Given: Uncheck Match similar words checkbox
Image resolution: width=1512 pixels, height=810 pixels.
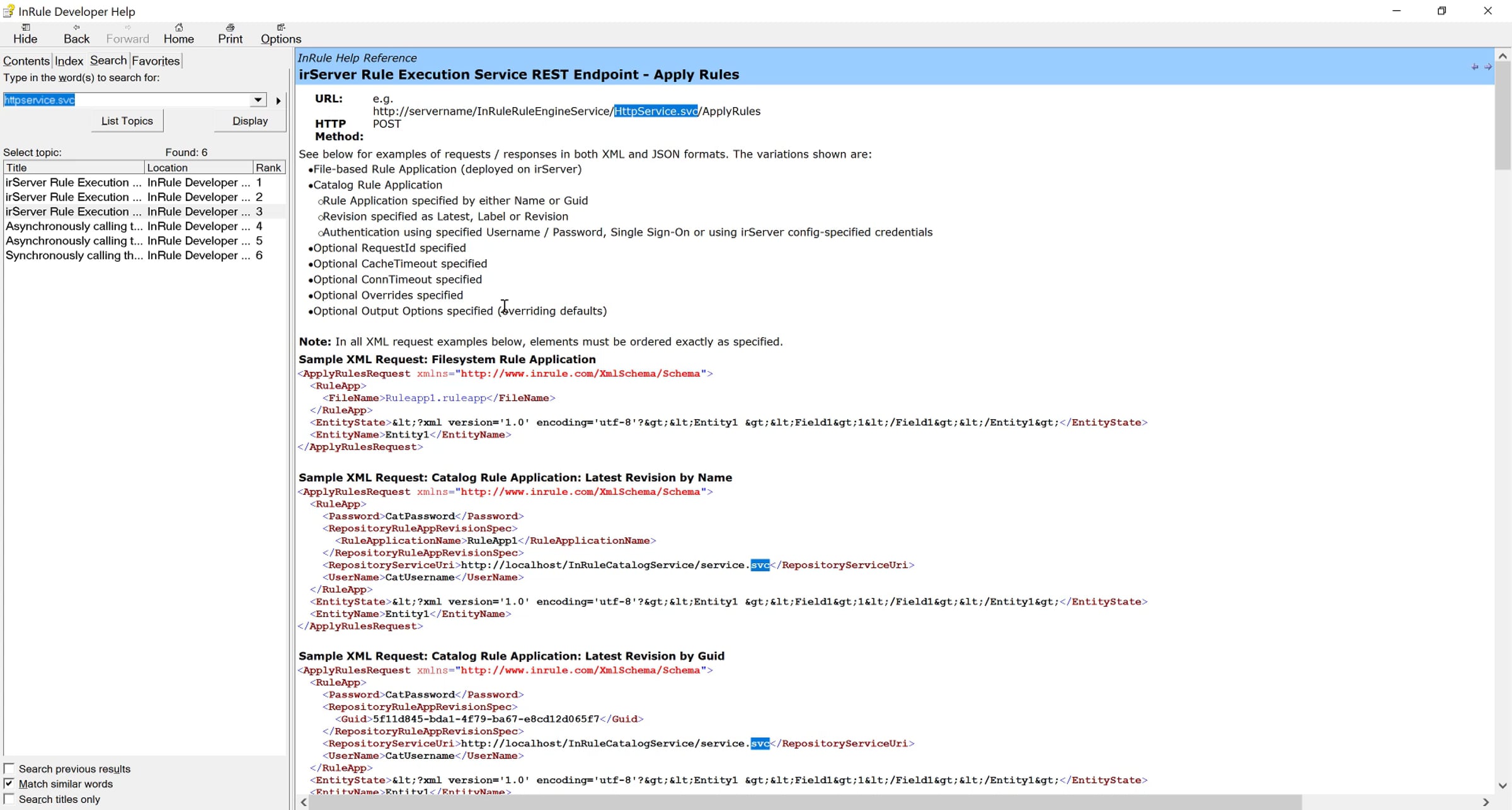Looking at the screenshot, I should [9, 784].
